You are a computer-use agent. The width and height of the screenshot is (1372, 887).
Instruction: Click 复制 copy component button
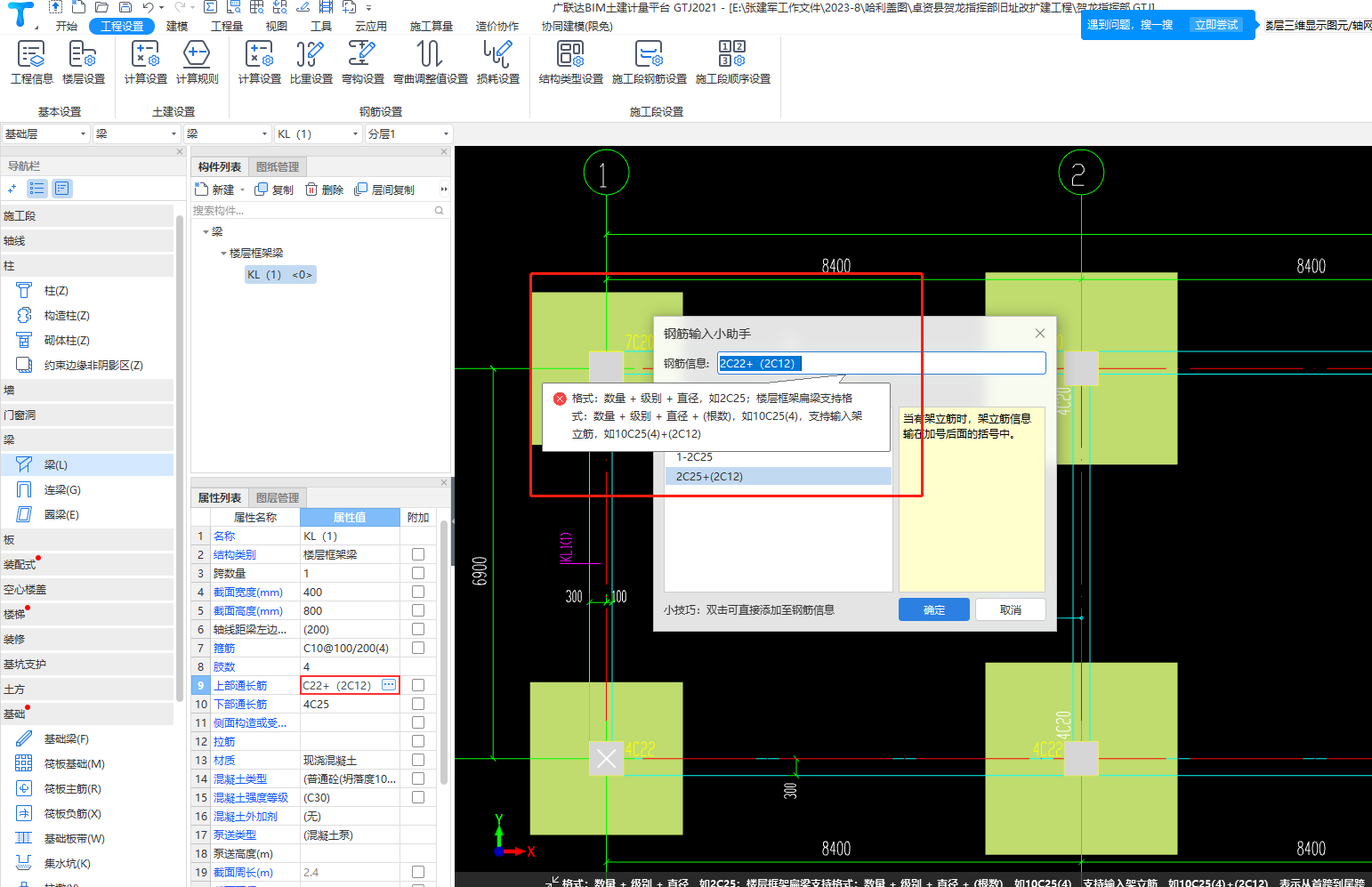click(x=274, y=189)
